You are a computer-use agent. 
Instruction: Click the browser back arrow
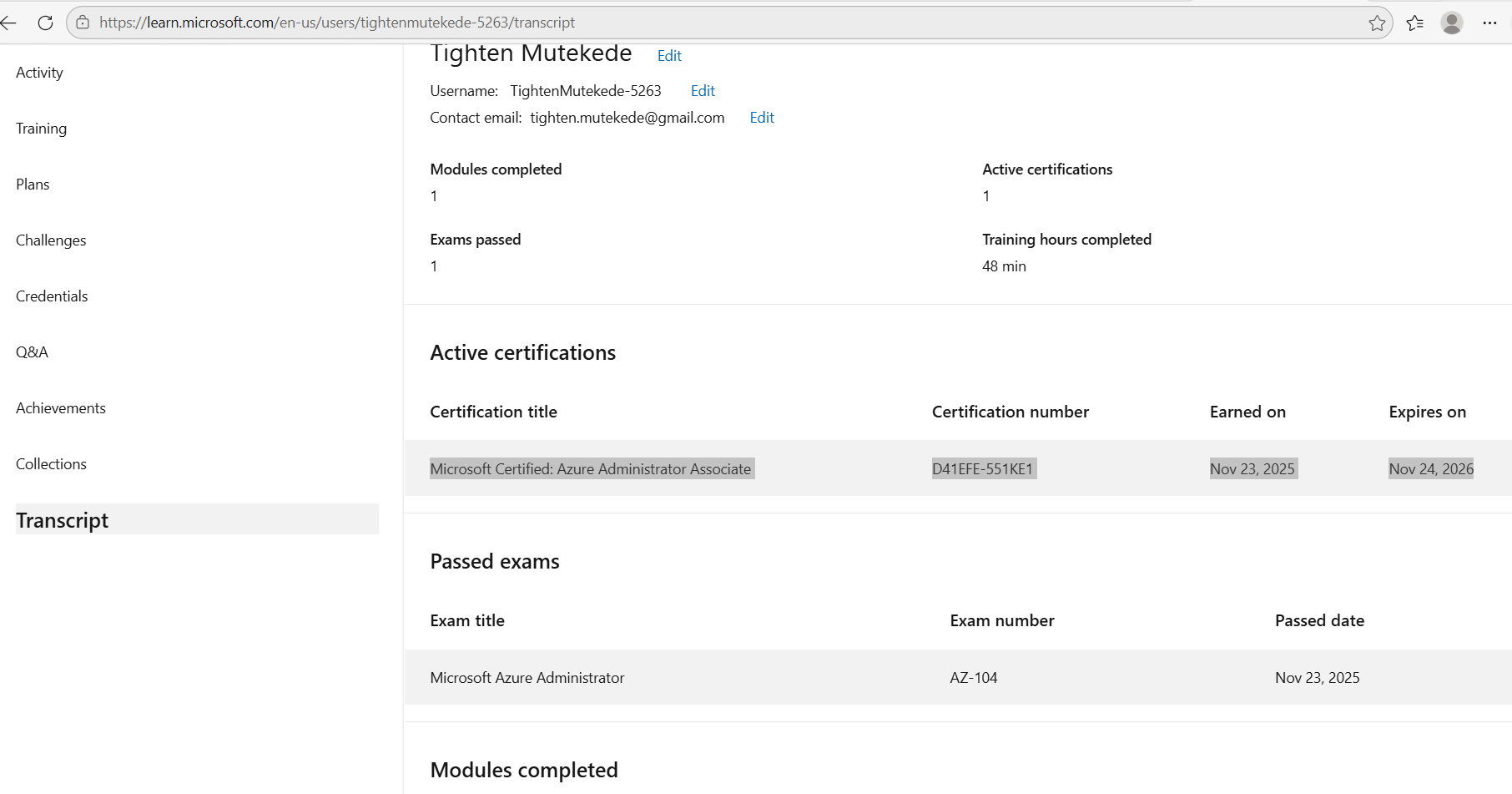[x=8, y=23]
